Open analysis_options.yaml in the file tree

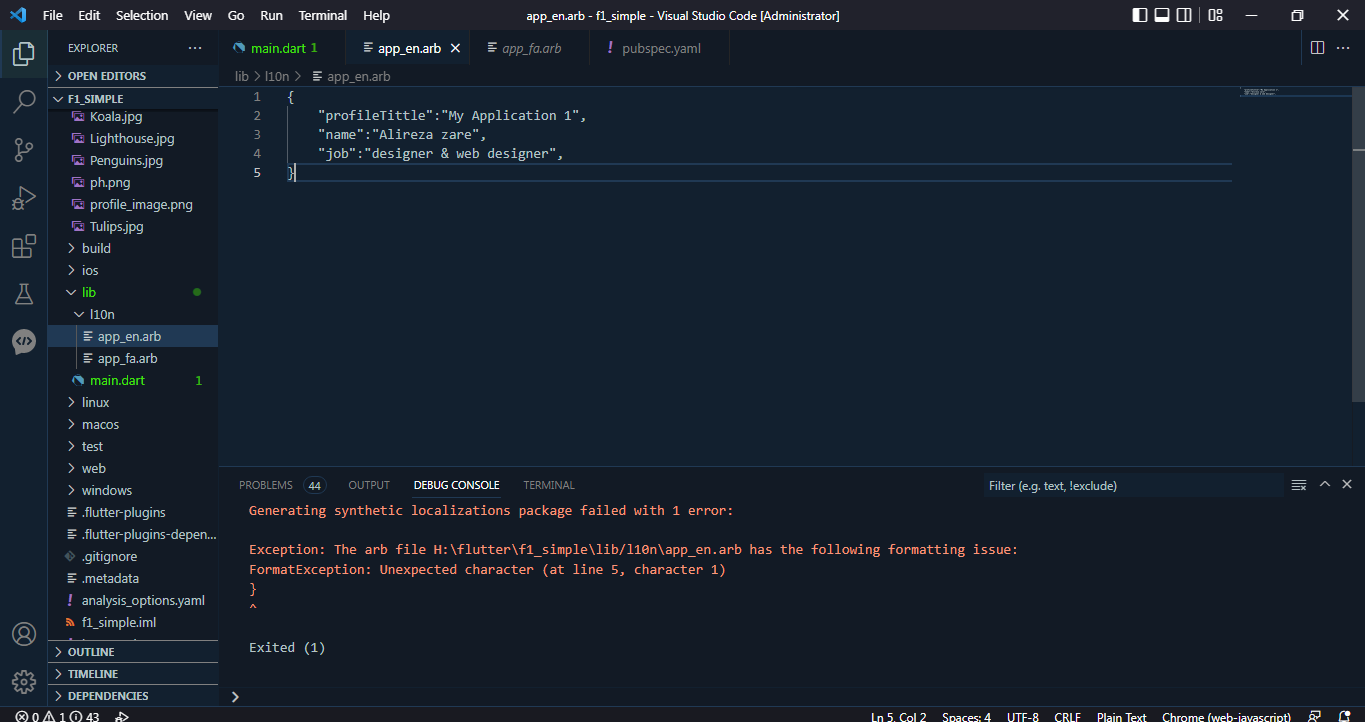[x=133, y=600]
